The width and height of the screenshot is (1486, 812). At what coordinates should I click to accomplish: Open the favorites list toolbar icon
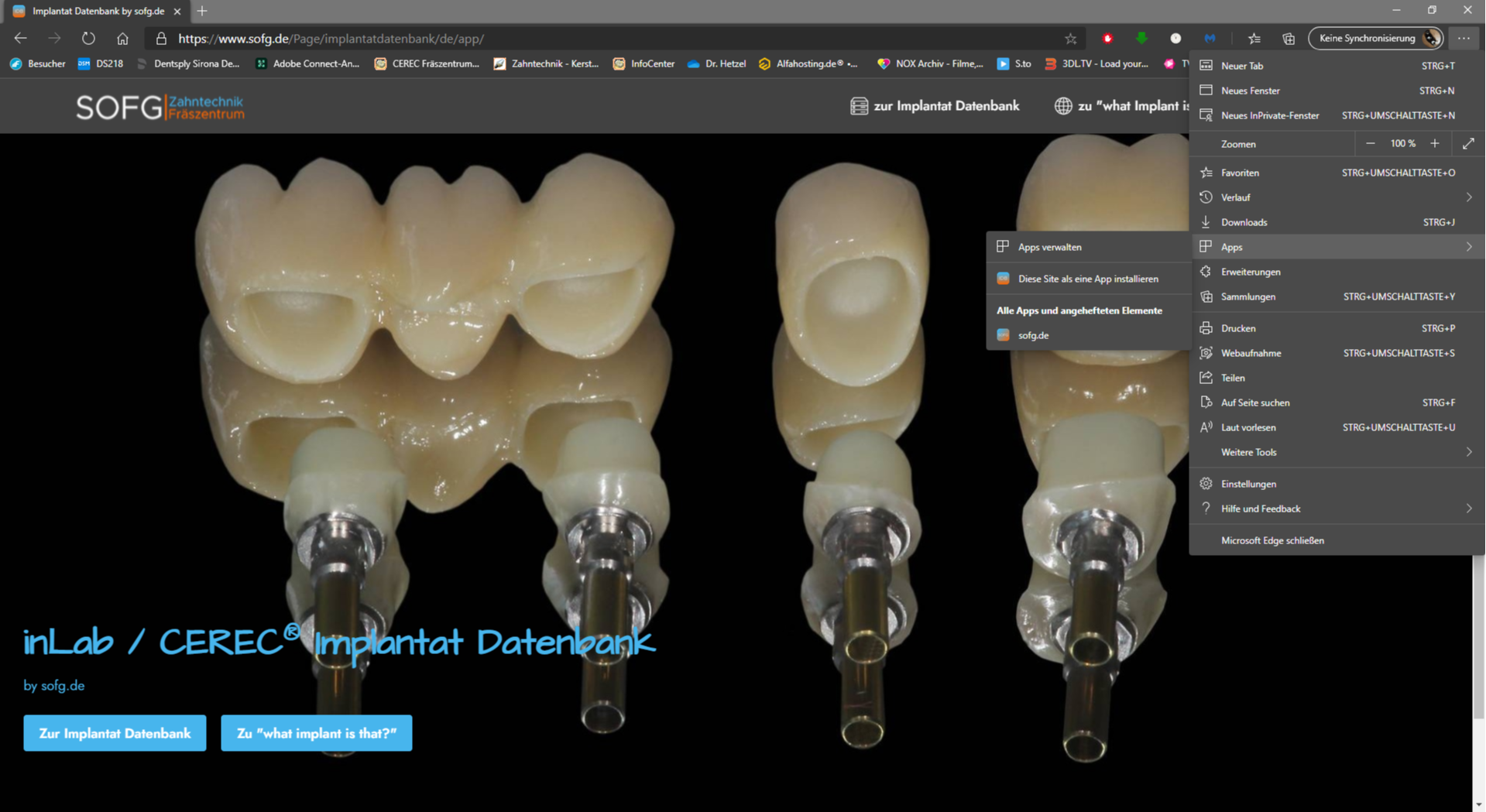[x=1254, y=39]
